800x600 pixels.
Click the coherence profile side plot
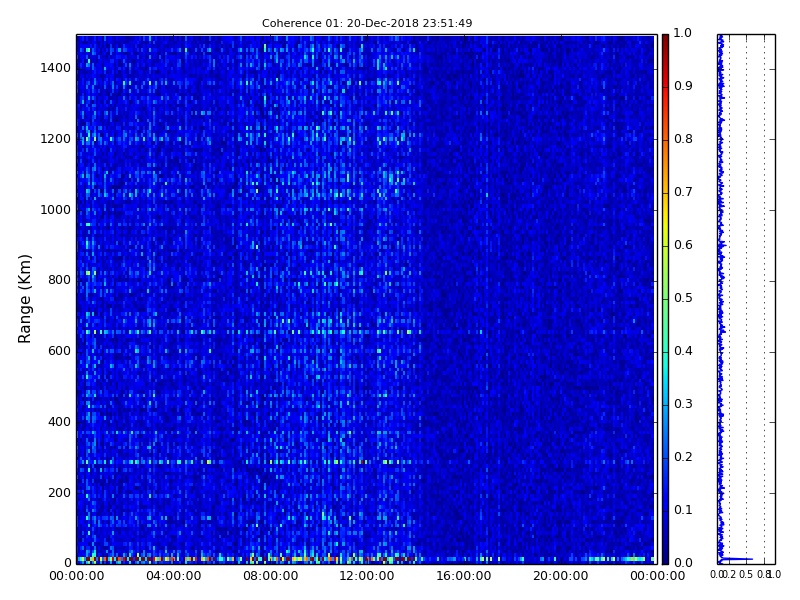(746, 299)
